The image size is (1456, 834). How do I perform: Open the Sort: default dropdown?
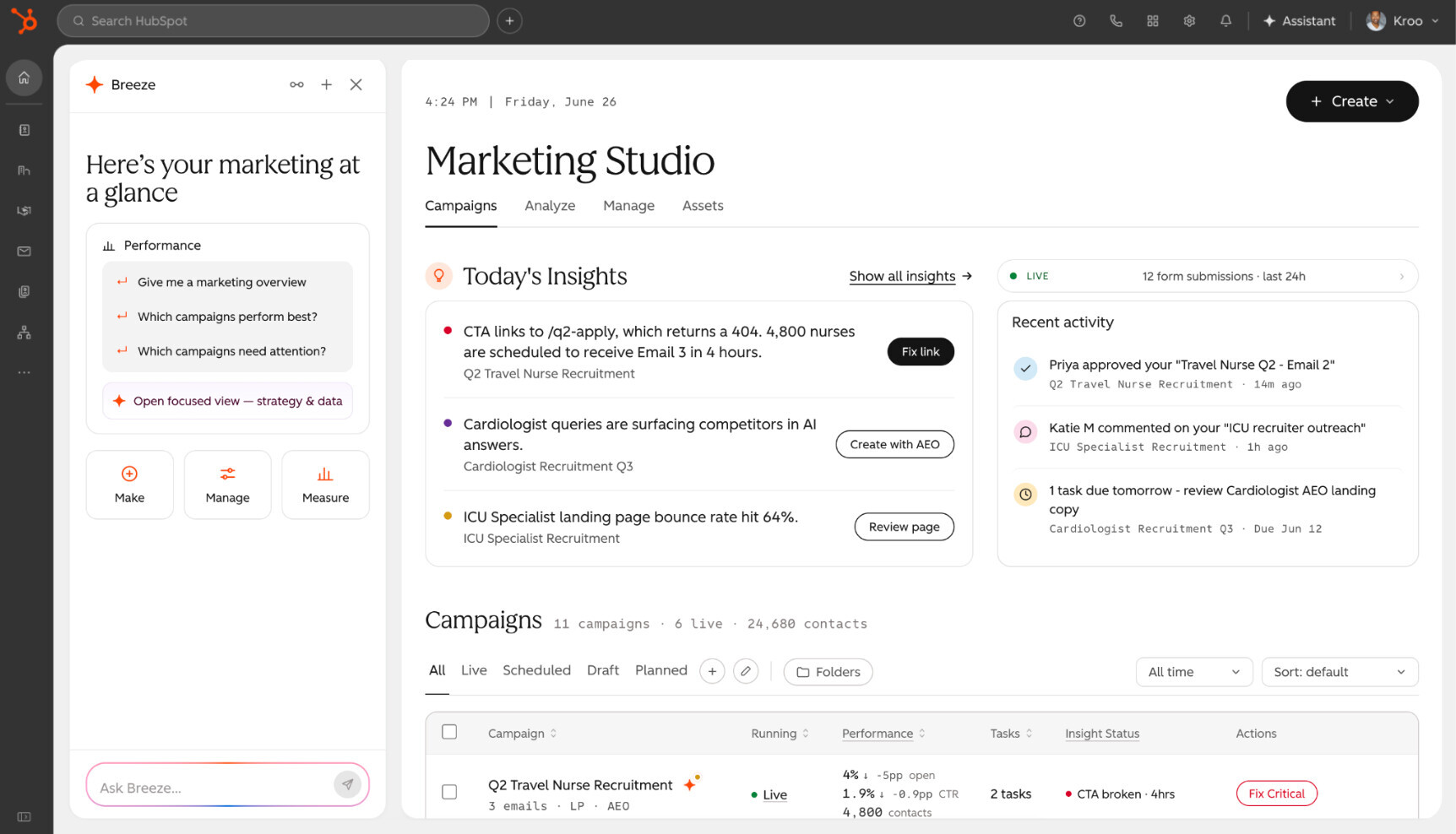pos(1339,672)
